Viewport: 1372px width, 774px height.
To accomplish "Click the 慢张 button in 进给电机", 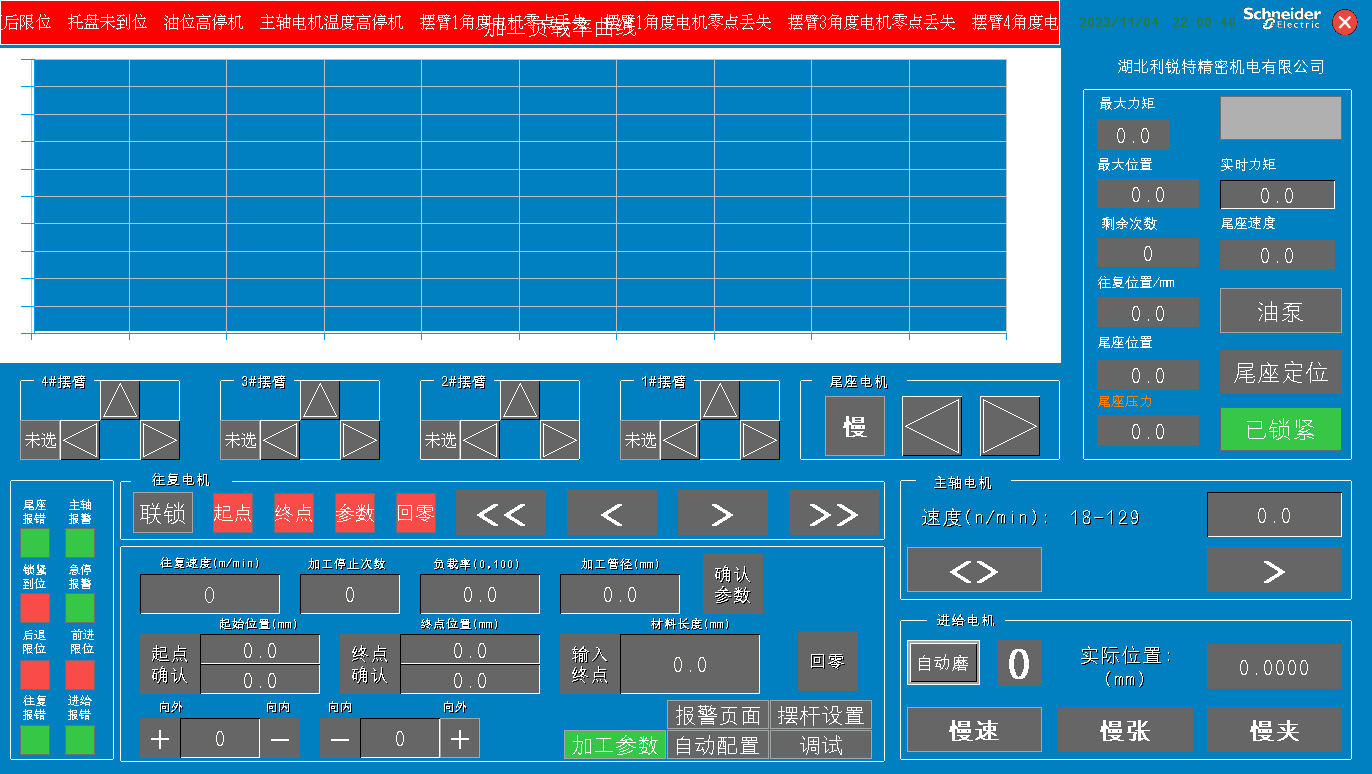I will click(1125, 730).
